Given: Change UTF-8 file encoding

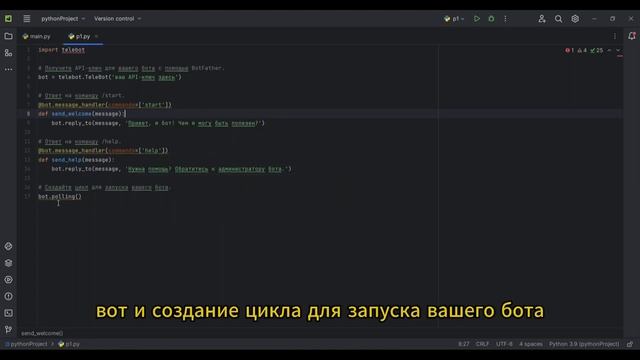Looking at the screenshot, I should click(504, 344).
